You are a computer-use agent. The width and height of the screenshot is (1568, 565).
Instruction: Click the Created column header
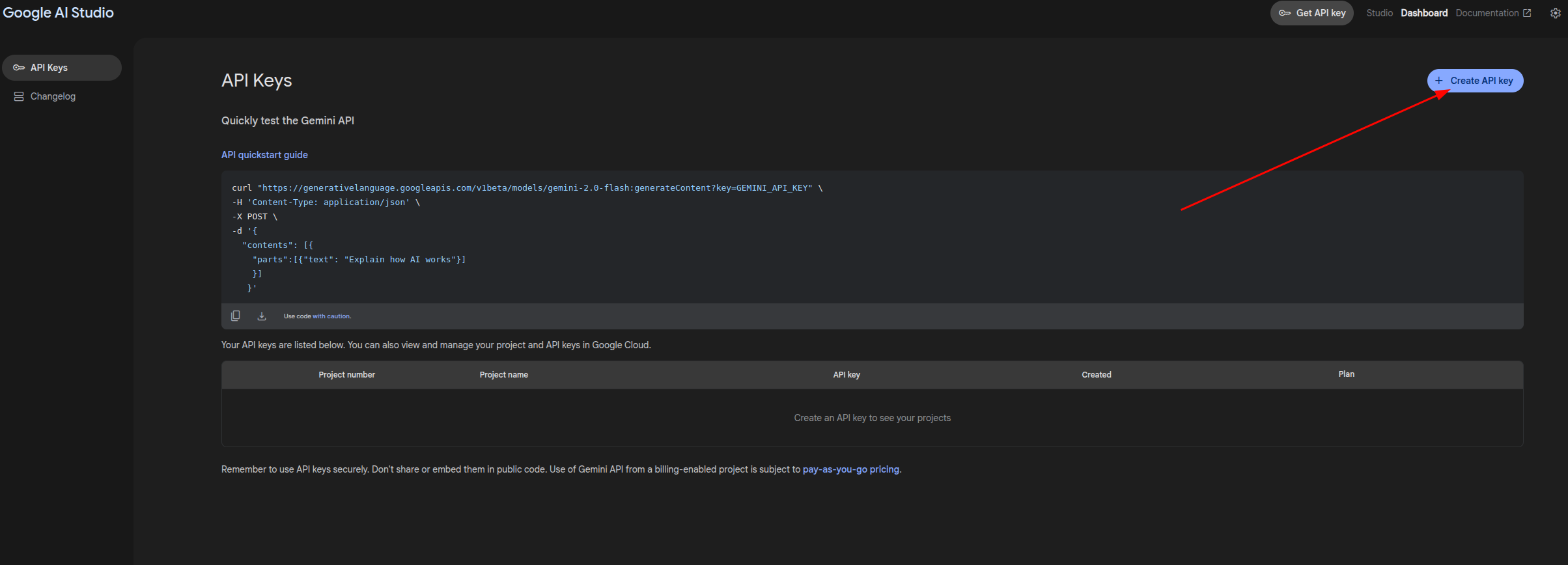(x=1097, y=375)
